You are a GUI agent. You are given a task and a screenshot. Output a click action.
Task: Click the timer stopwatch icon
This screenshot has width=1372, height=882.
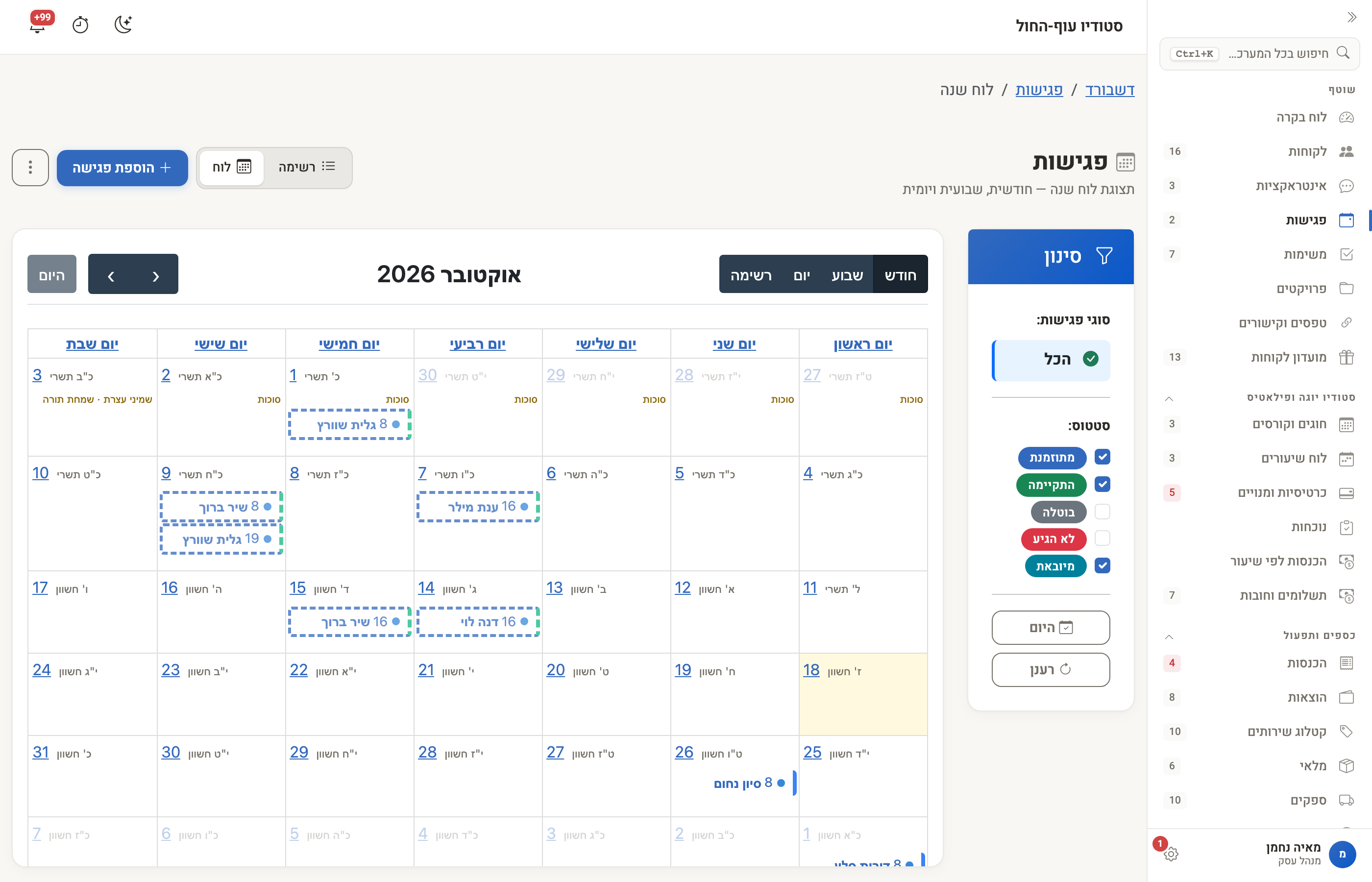[x=80, y=25]
